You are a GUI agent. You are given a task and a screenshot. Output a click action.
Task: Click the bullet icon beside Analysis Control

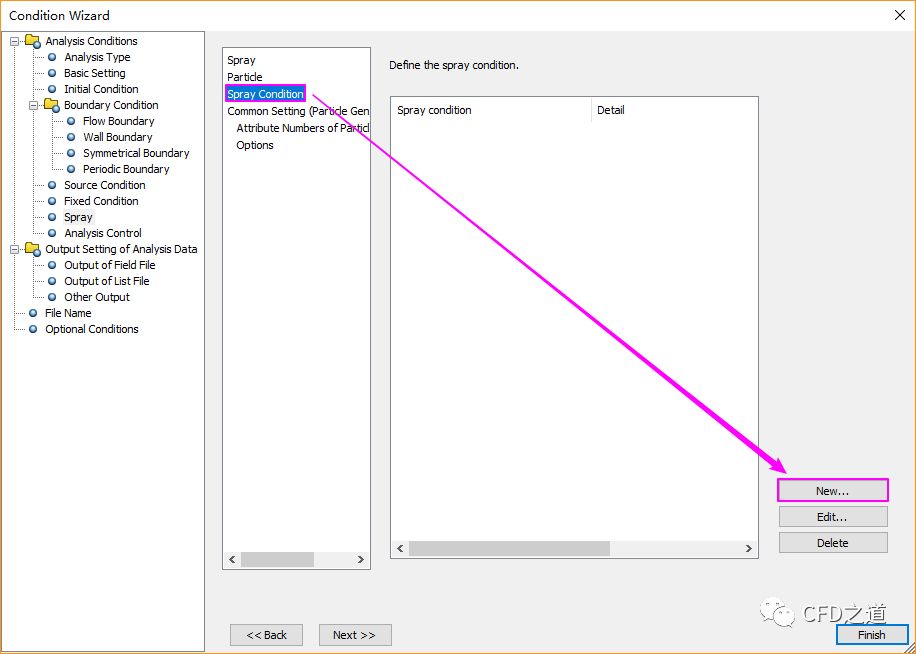point(52,233)
